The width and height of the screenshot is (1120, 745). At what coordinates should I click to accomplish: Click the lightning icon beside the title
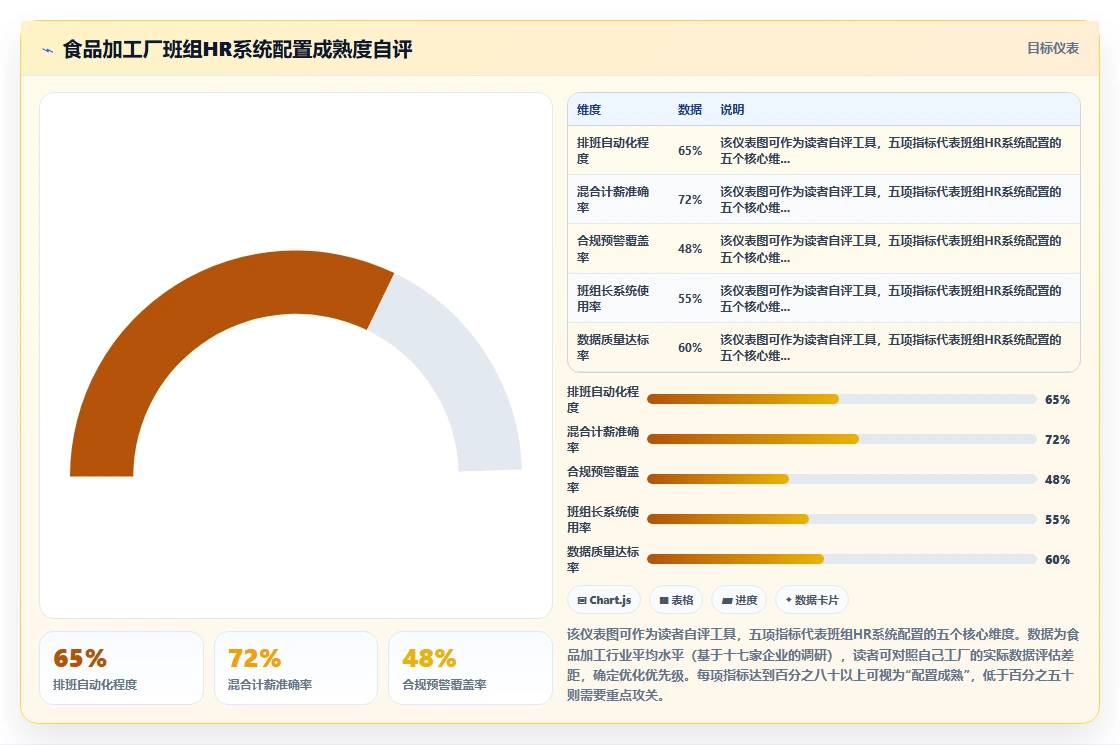click(x=48, y=50)
